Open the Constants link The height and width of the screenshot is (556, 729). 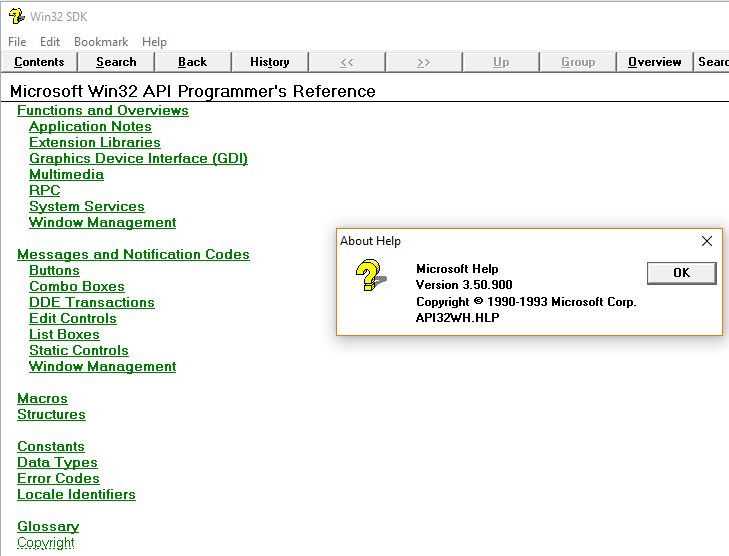51,446
